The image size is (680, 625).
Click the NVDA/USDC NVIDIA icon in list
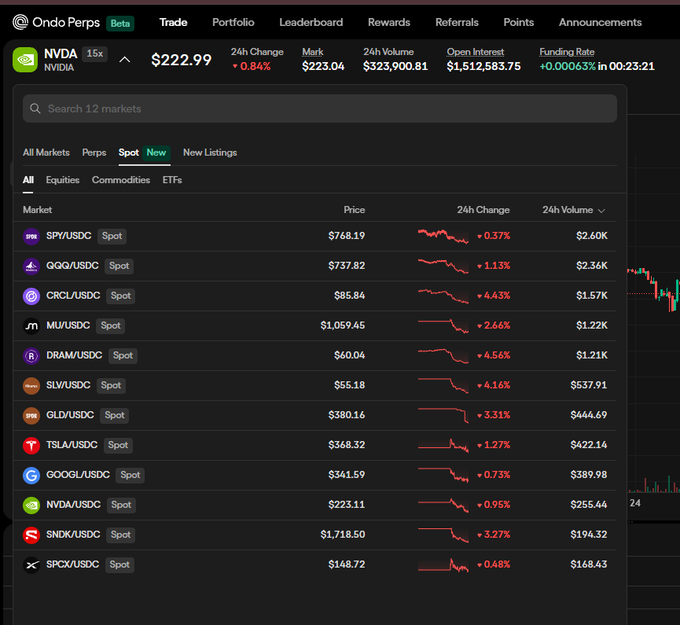tap(31, 505)
